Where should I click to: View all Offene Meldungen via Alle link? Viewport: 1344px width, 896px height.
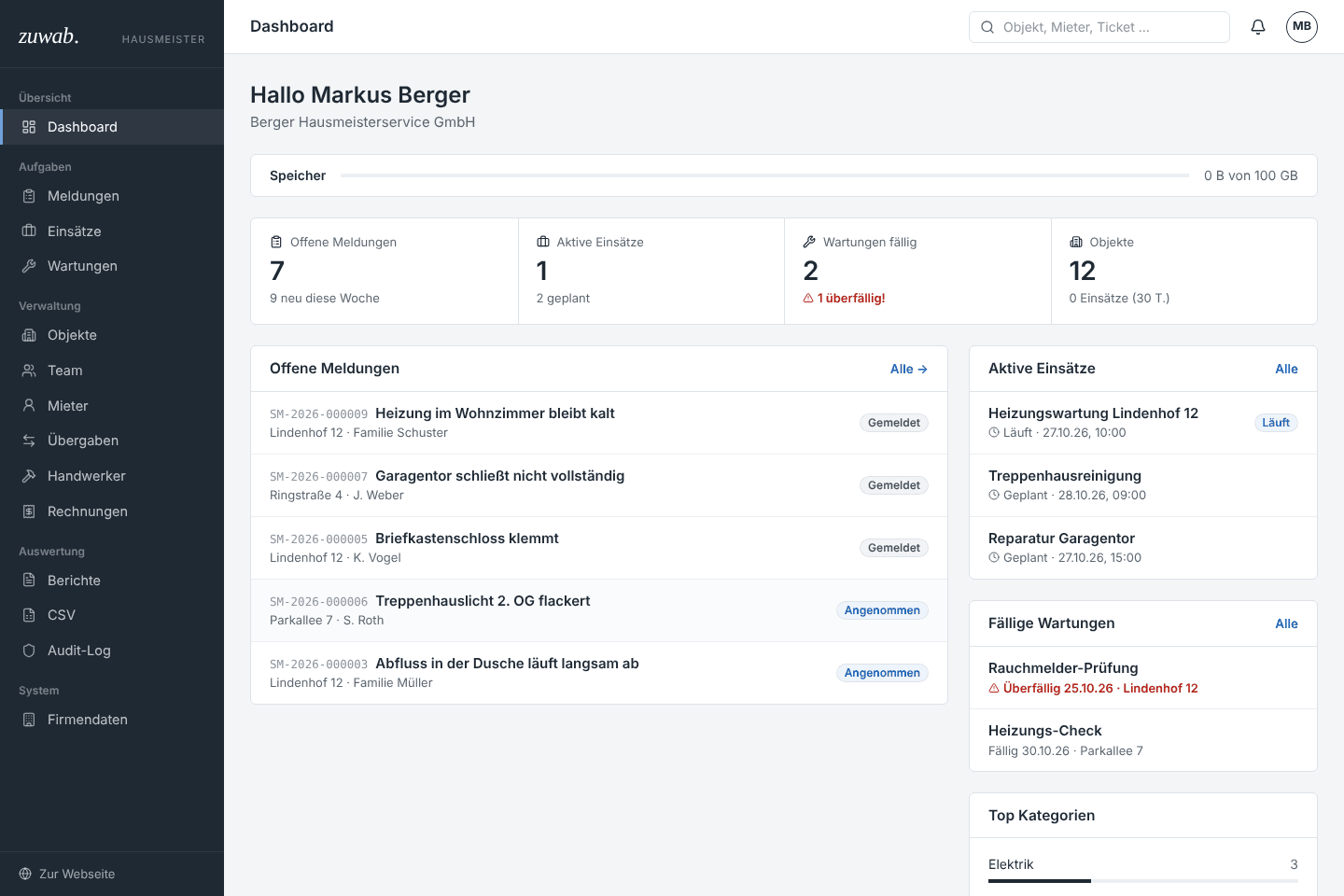(909, 369)
